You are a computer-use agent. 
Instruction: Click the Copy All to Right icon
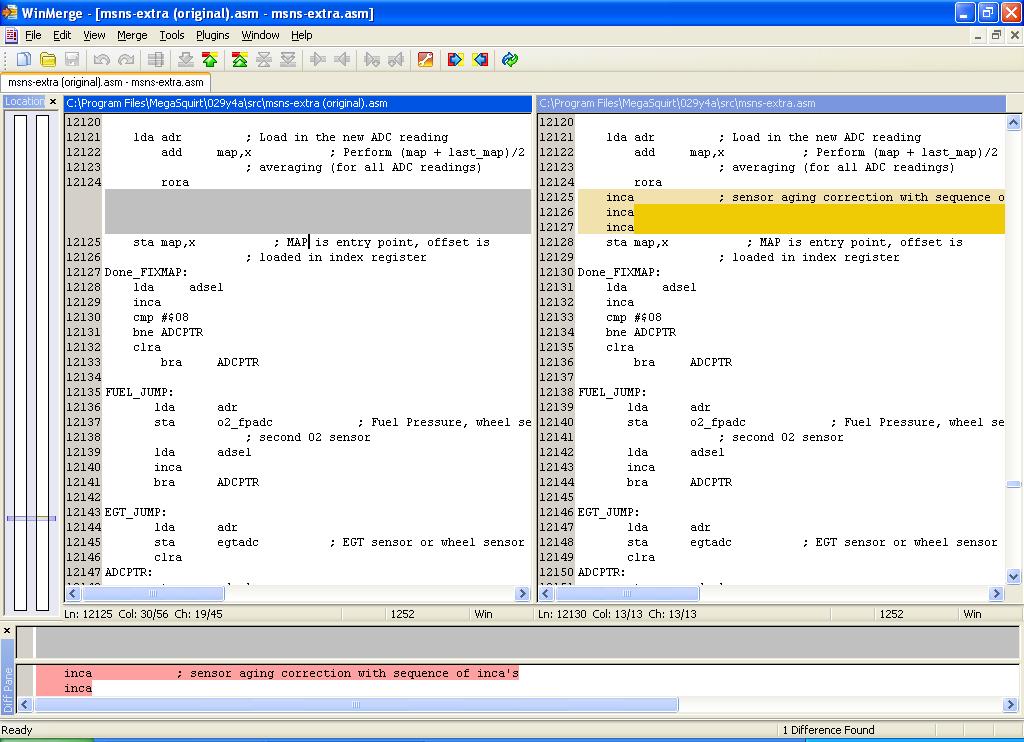click(x=456, y=60)
